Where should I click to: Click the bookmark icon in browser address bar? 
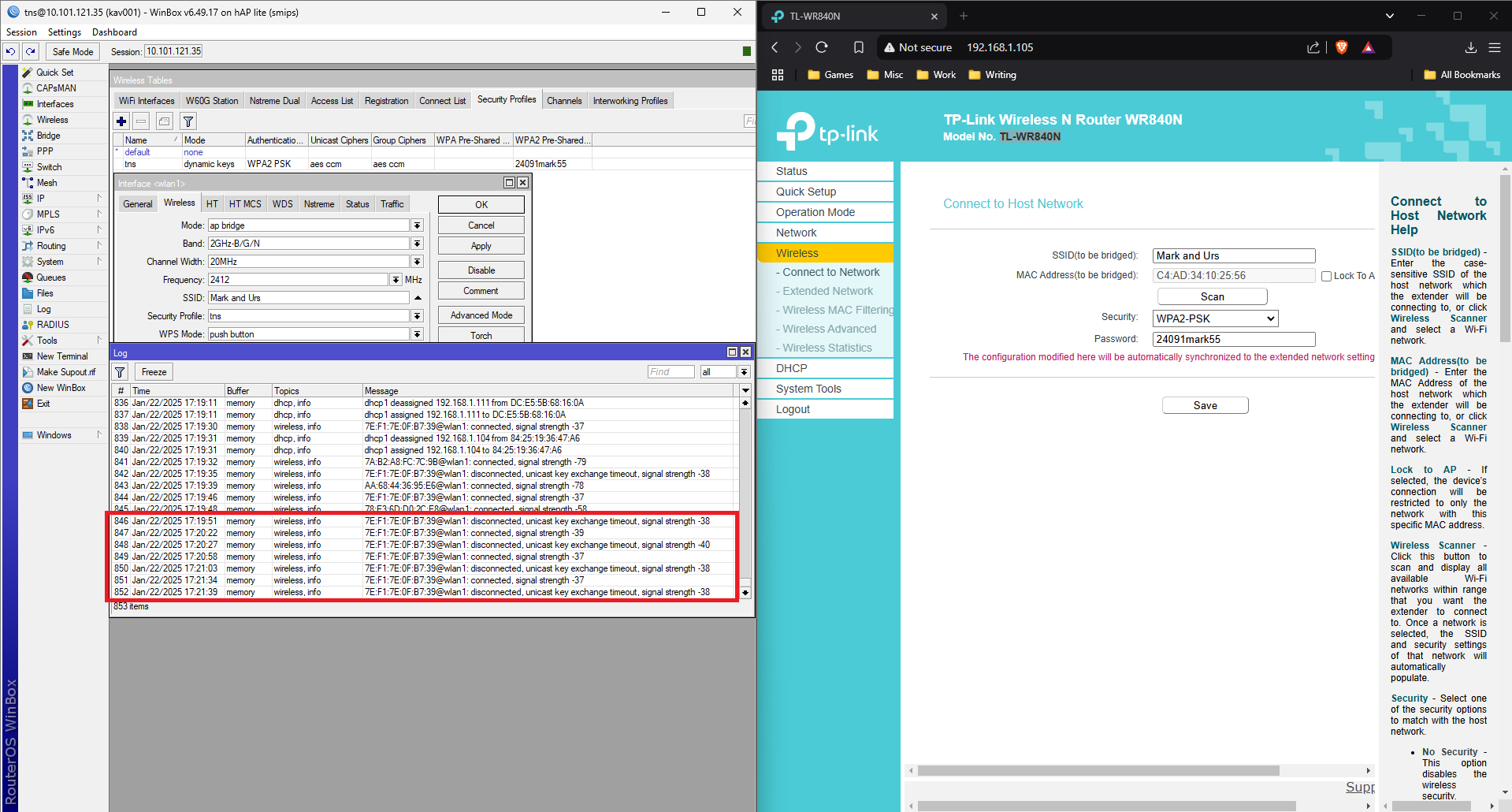click(x=859, y=47)
